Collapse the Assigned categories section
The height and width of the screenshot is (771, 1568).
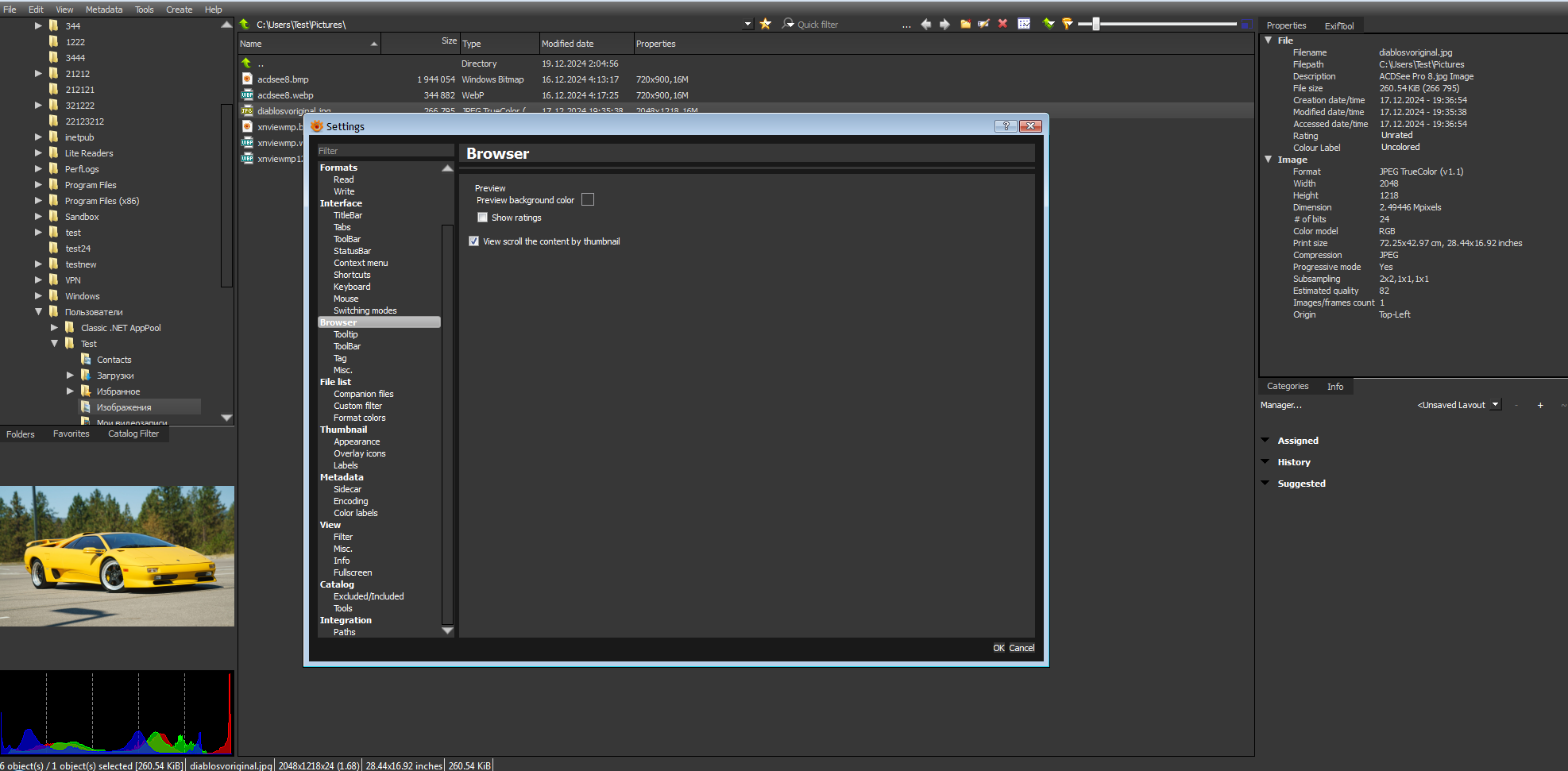(x=1265, y=440)
